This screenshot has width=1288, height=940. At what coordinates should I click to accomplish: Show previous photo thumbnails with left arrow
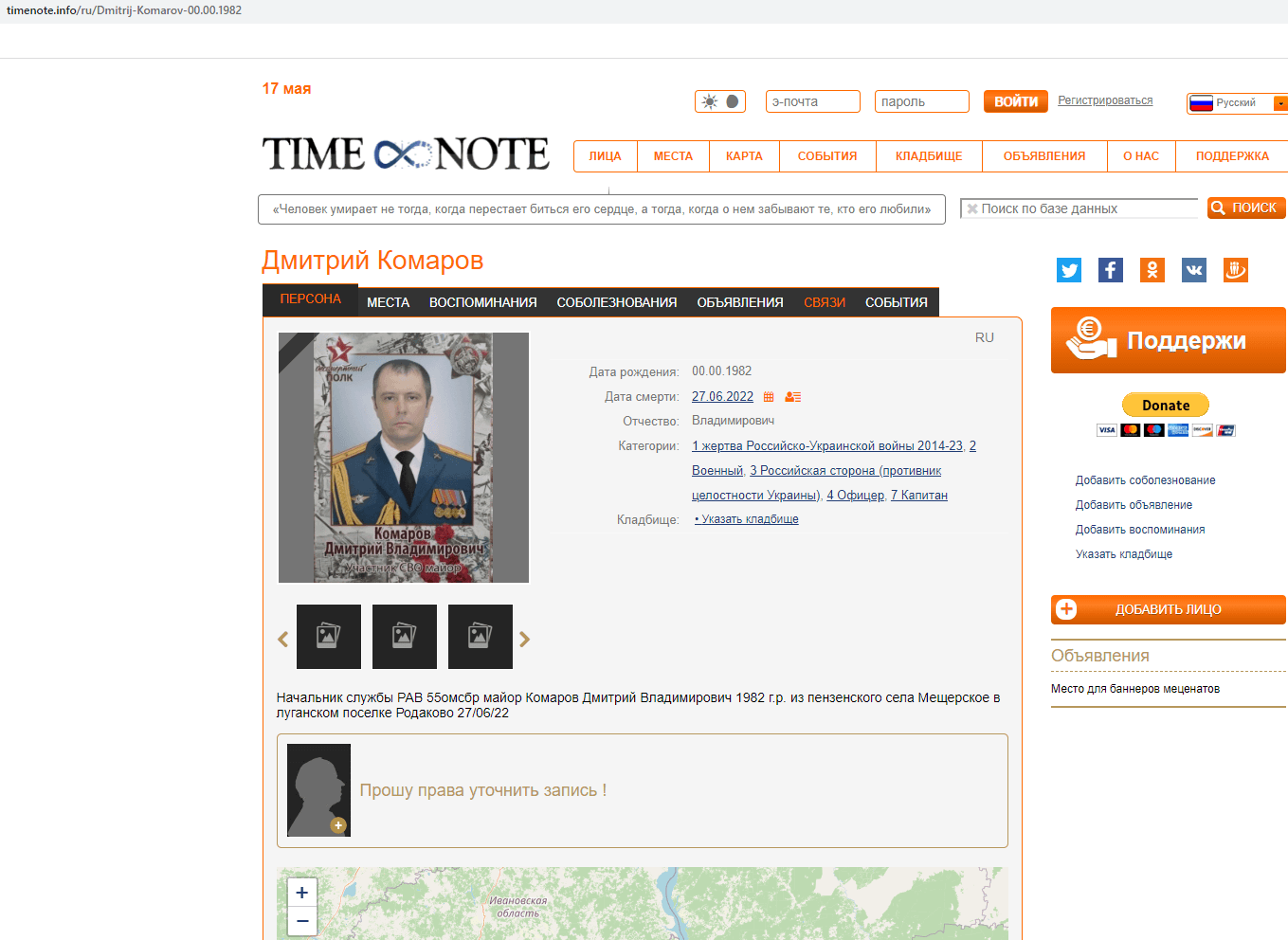pyautogui.click(x=282, y=640)
